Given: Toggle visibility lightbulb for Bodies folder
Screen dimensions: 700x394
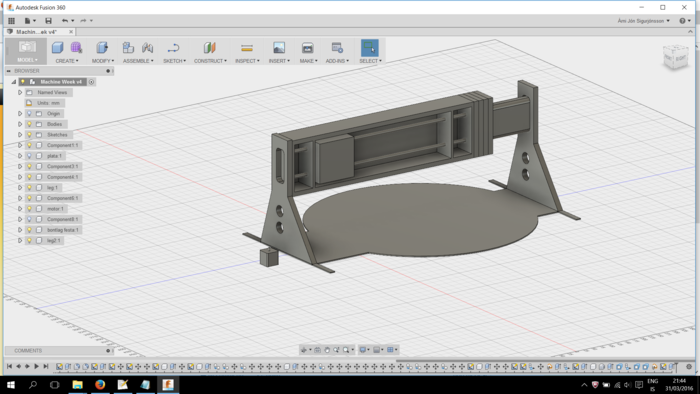Looking at the screenshot, I should point(29,124).
